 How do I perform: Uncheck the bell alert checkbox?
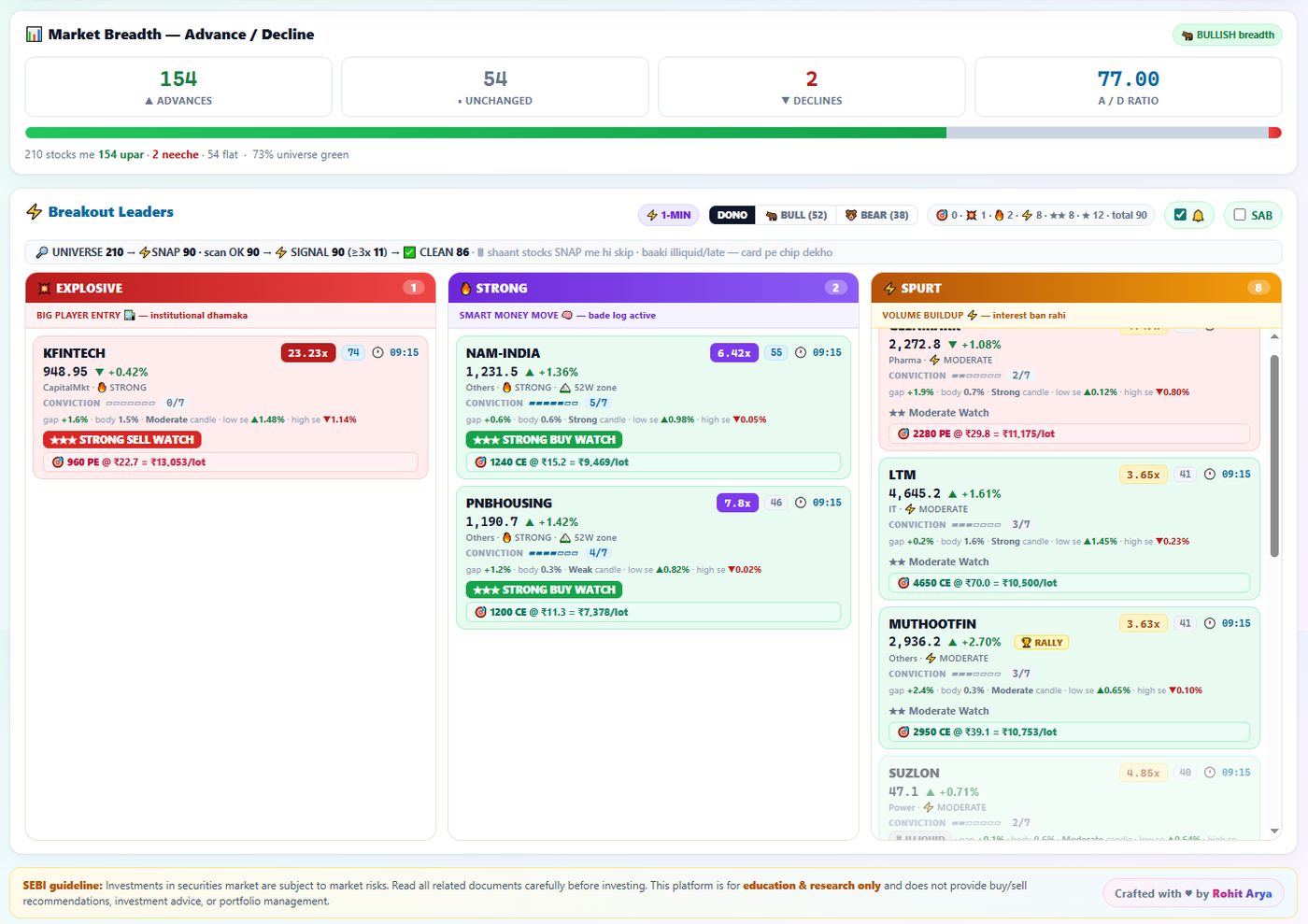pos(1180,215)
